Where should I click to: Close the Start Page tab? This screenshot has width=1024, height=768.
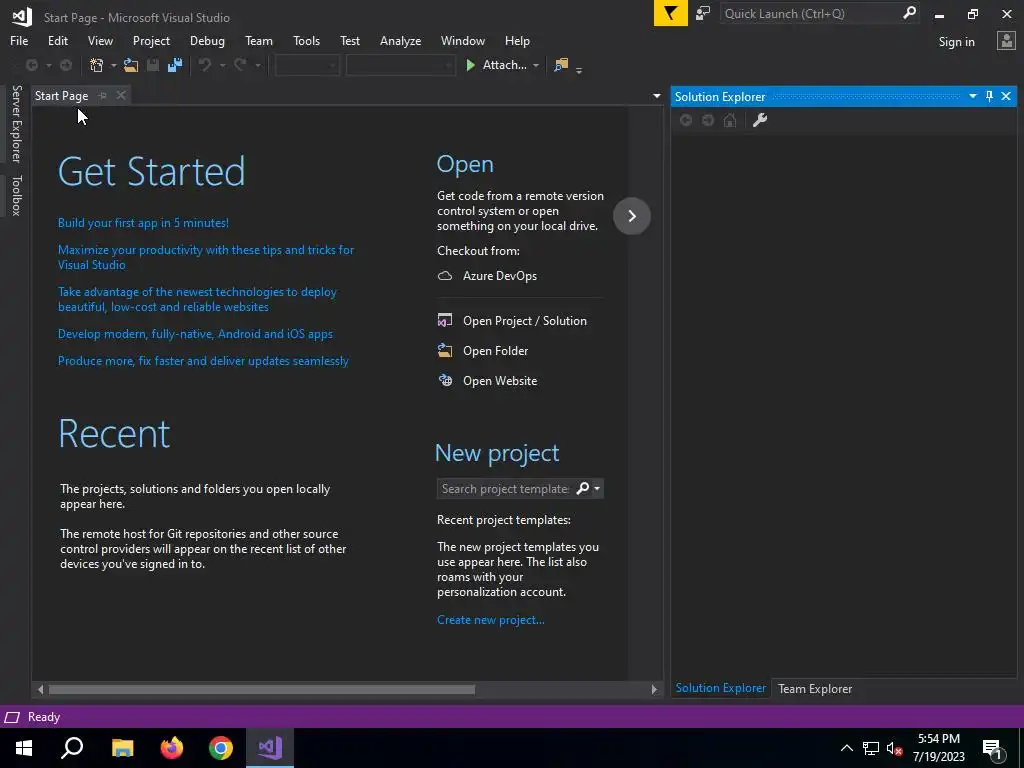click(x=121, y=95)
